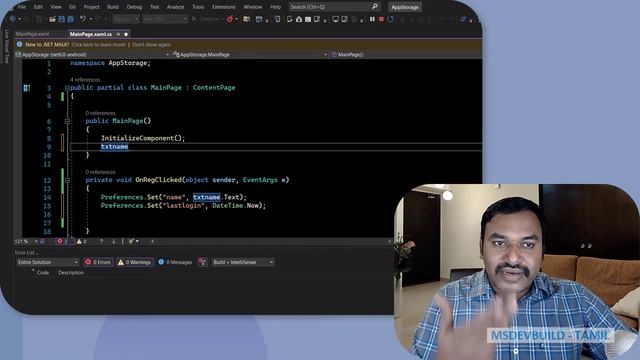The height and width of the screenshot is (360, 640).
Task: Open the Tools menu
Action: [x=198, y=7]
